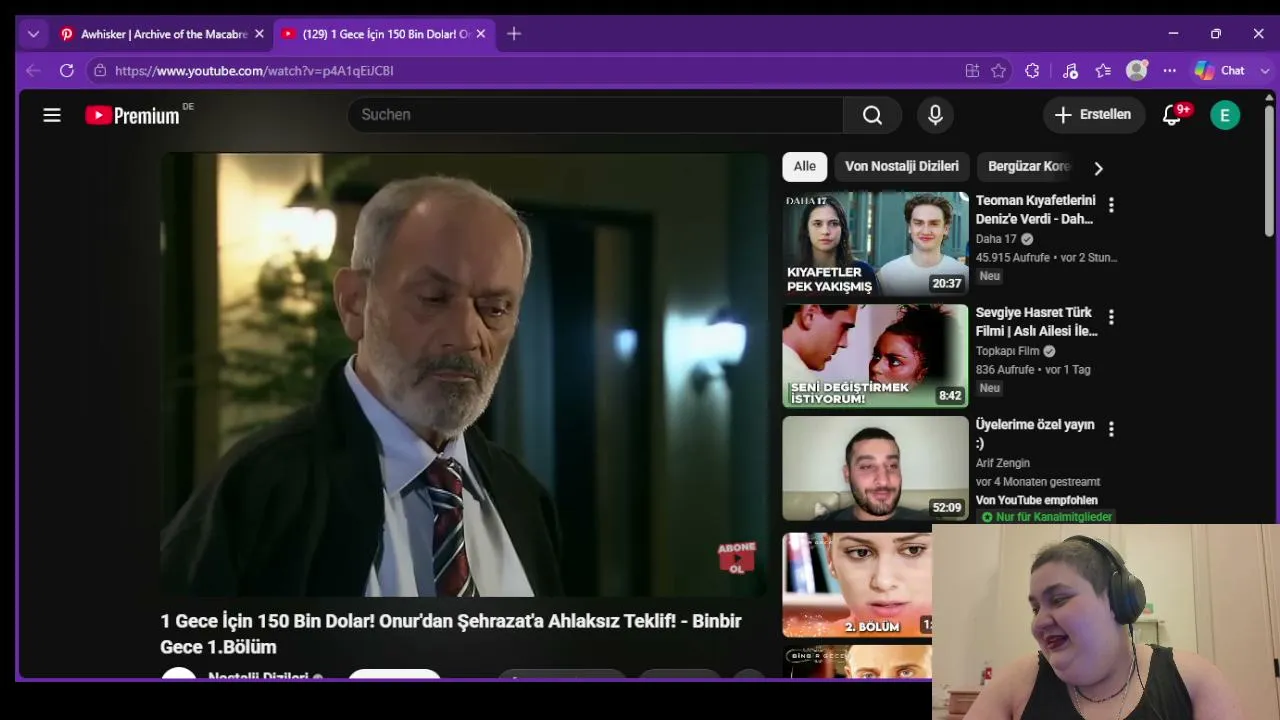Image resolution: width=1280 pixels, height=720 pixels.
Task: Open the Copilot Chat button
Action: click(1219, 71)
